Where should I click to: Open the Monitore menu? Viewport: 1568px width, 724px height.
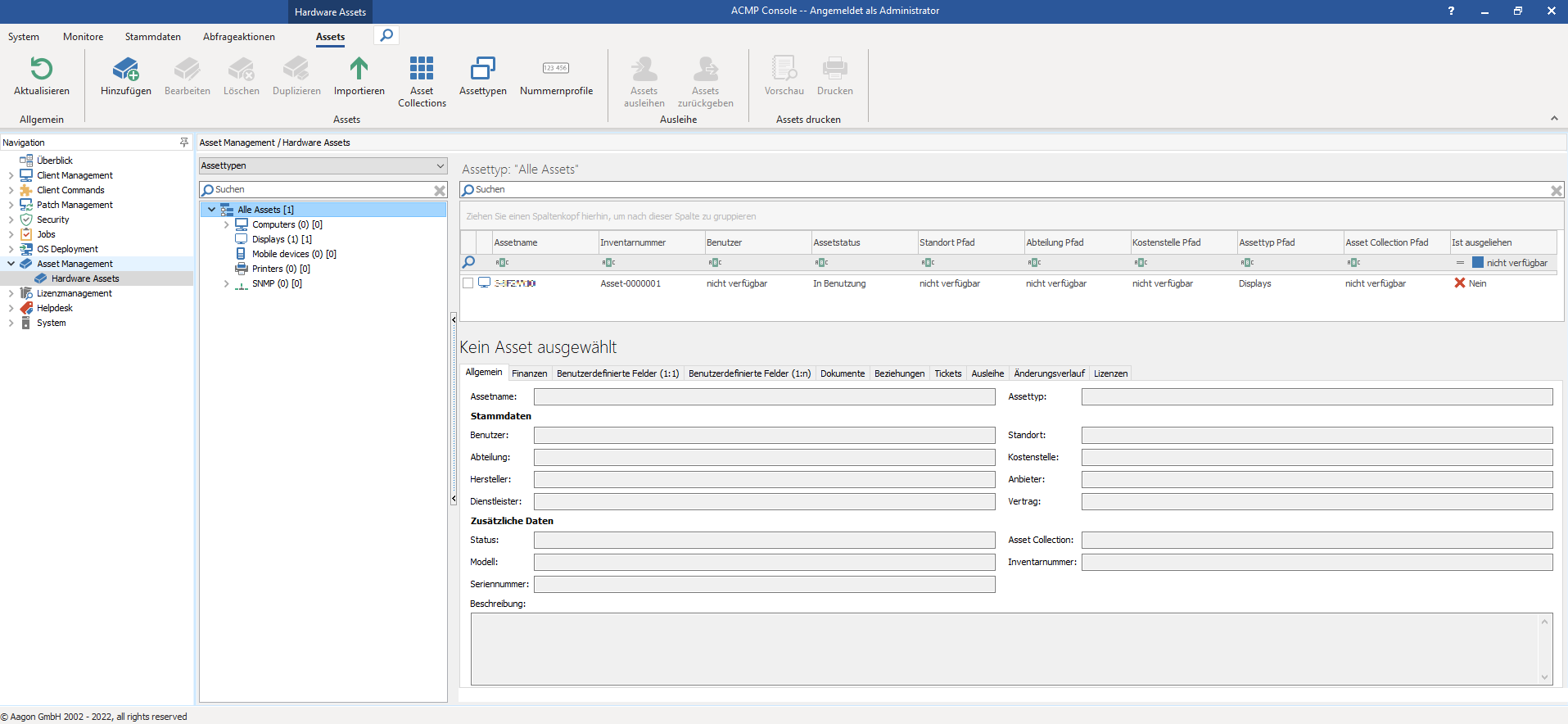(x=83, y=37)
